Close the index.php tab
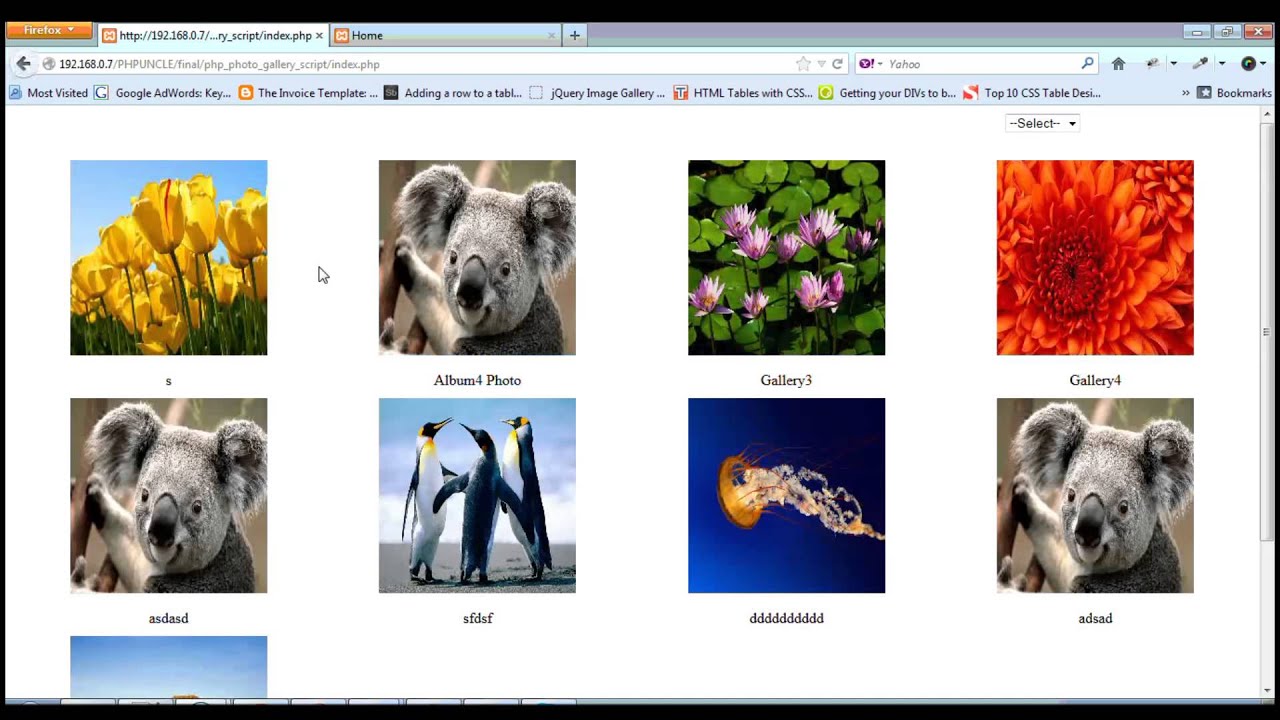Screen dimensions: 1280x720 [x=319, y=35]
